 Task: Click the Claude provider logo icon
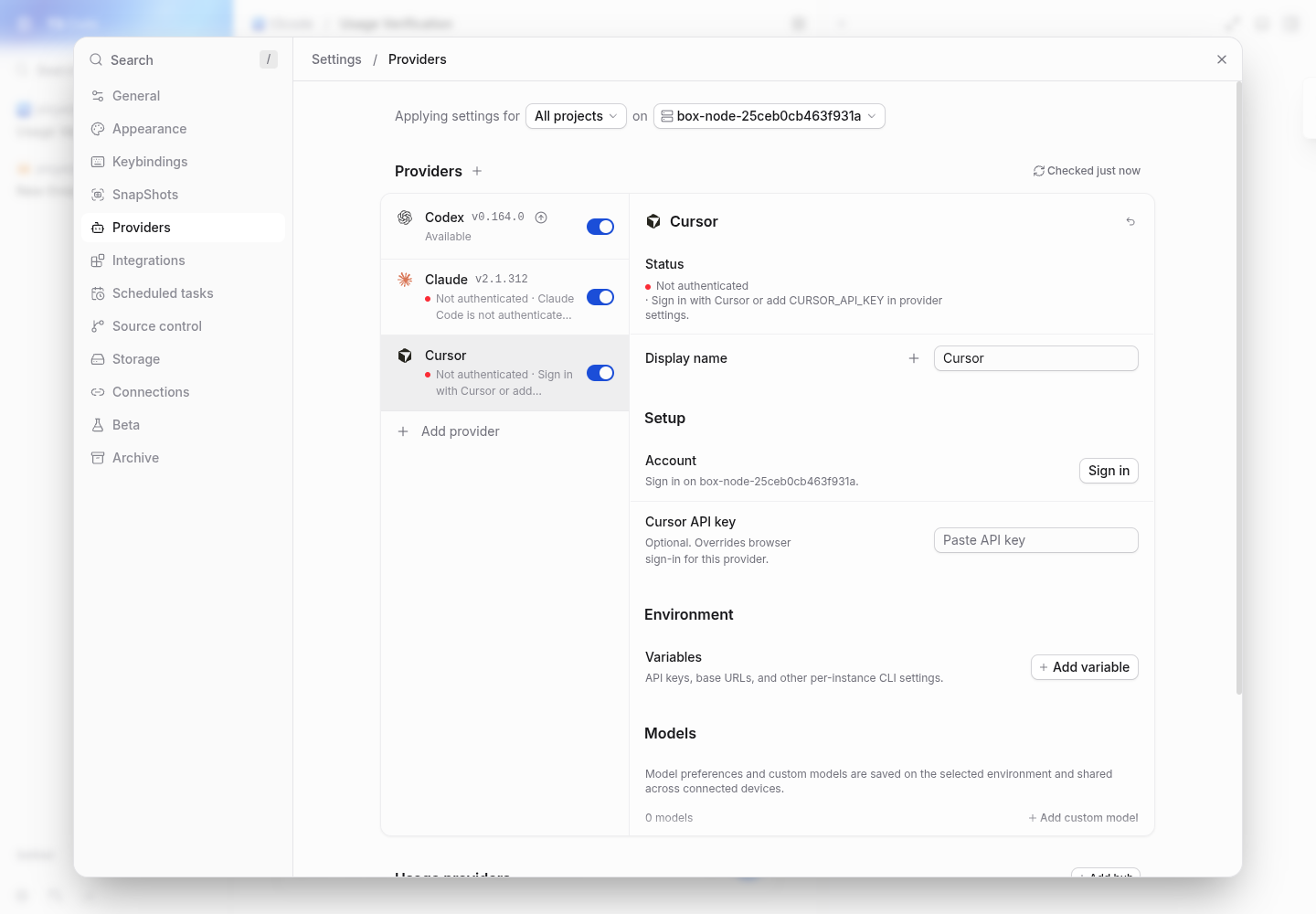[x=405, y=280]
